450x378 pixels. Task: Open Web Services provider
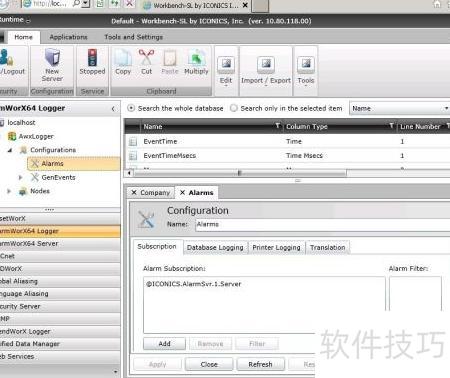60,356
